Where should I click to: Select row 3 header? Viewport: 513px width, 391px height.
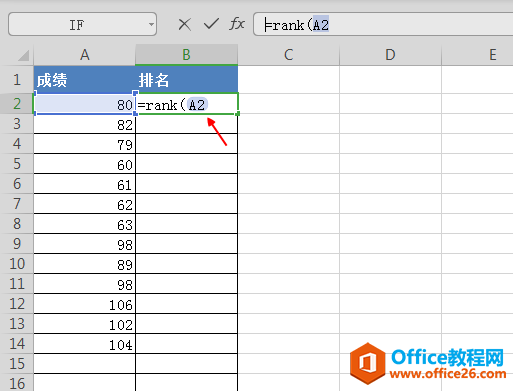(x=17, y=124)
